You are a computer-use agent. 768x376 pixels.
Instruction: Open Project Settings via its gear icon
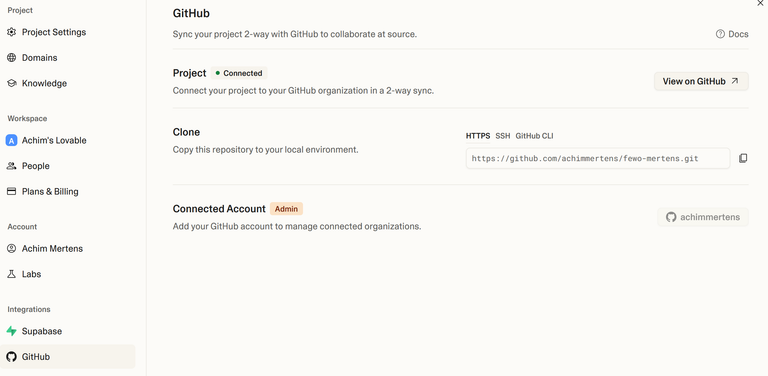(11, 32)
